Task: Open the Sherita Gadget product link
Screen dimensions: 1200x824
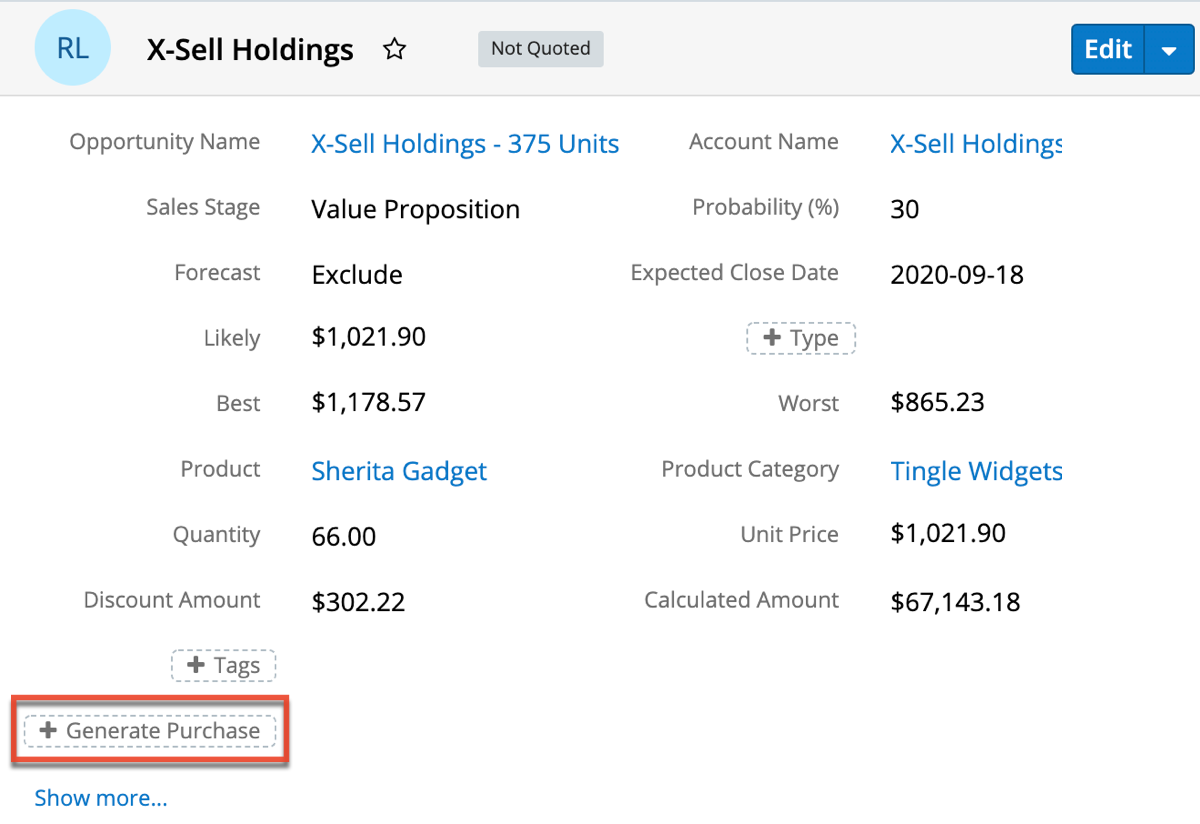Action: pyautogui.click(x=399, y=471)
